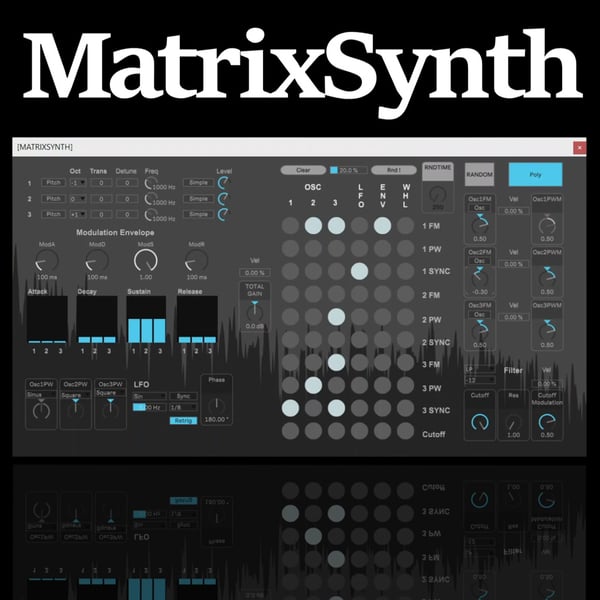Click the Osc2FM knob
Viewport: 600px width, 600px height.
pos(479,278)
